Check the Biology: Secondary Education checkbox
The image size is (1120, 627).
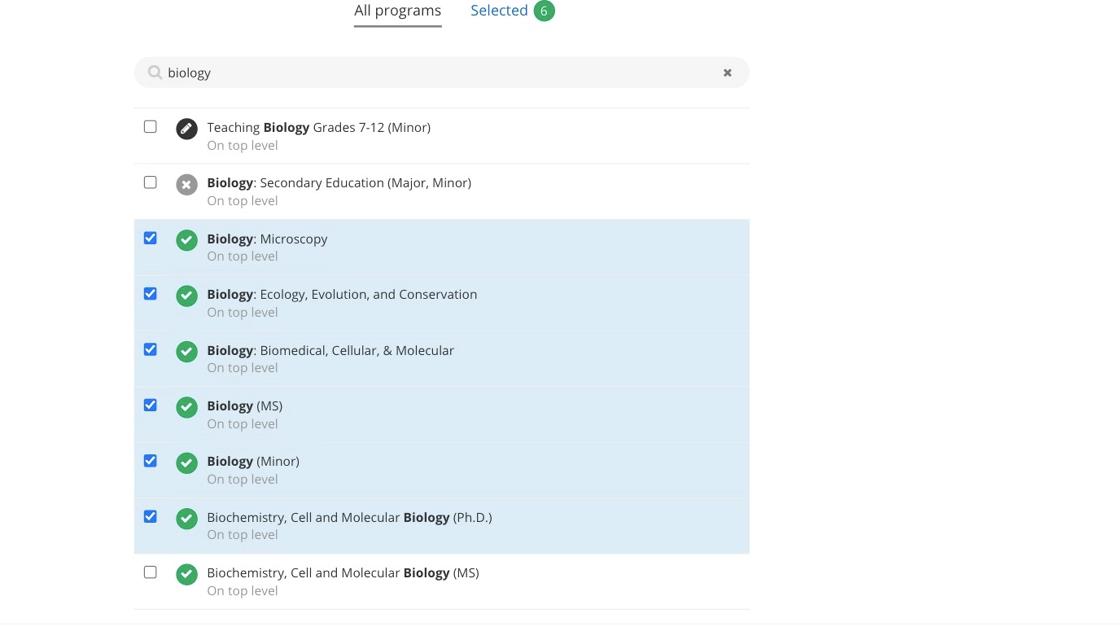coord(150,183)
